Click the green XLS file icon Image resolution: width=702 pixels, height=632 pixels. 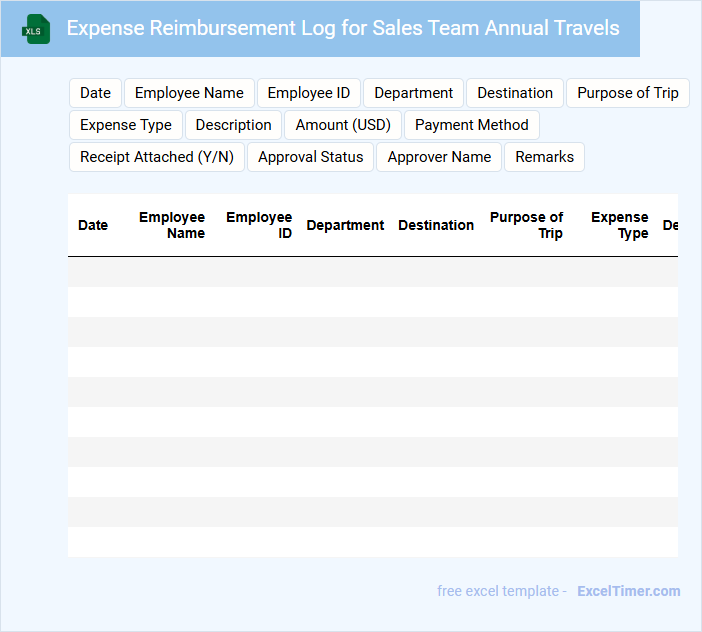[36, 29]
